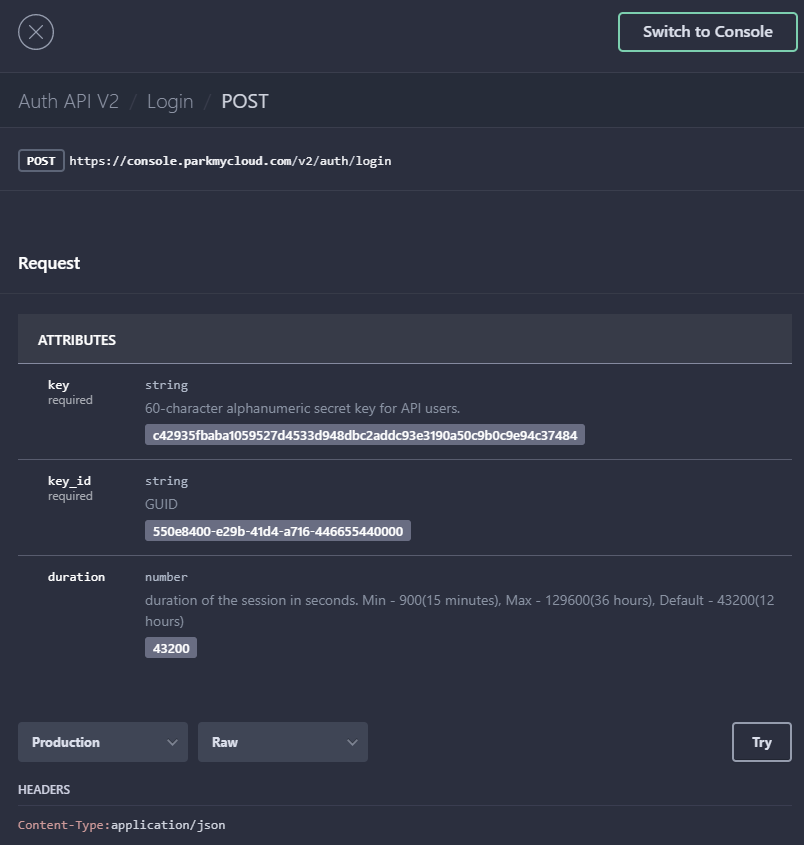Select the POST breadcrumb item
The height and width of the screenshot is (845, 804).
pyautogui.click(x=244, y=101)
